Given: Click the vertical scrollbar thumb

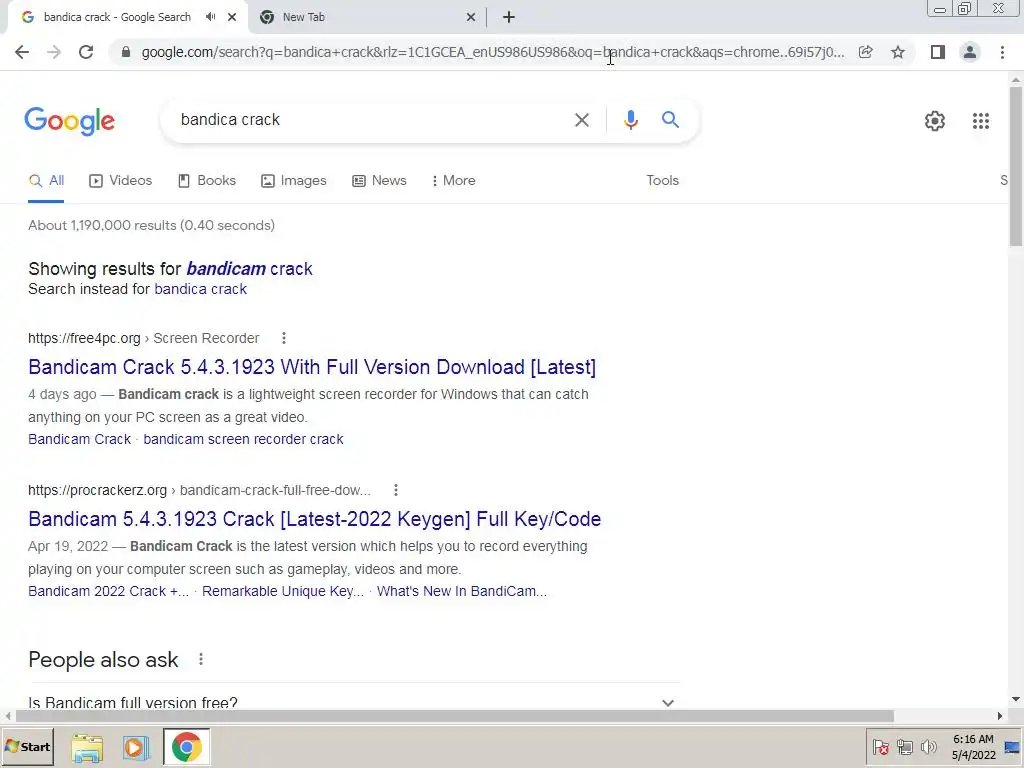Looking at the screenshot, I should coord(1016,167).
